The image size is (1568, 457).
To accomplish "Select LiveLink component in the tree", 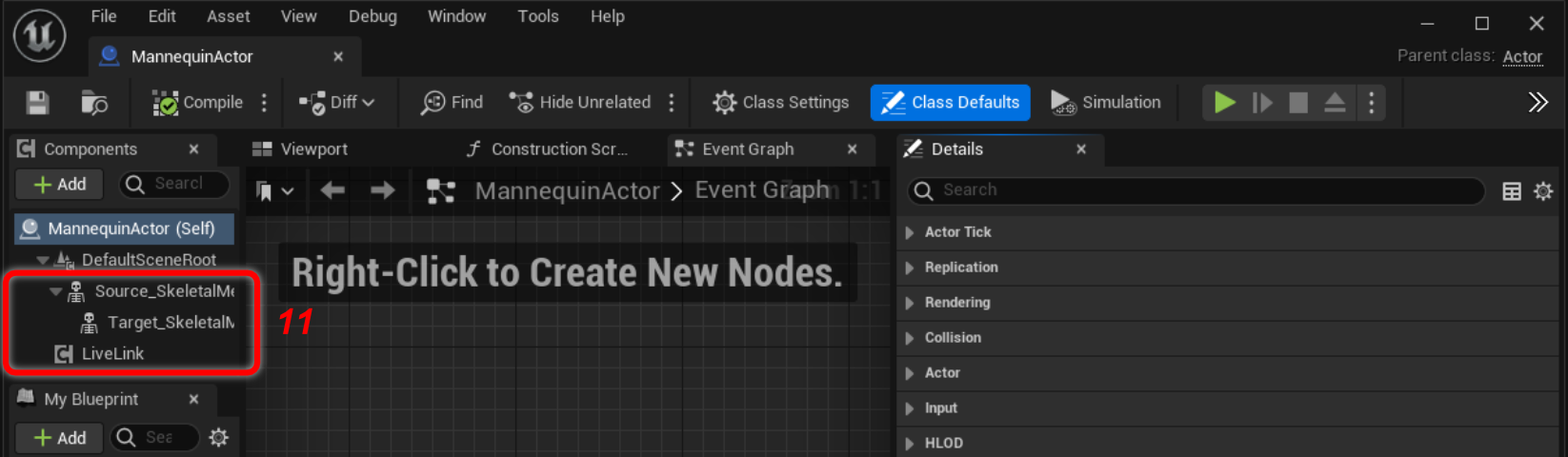I will pos(112,354).
